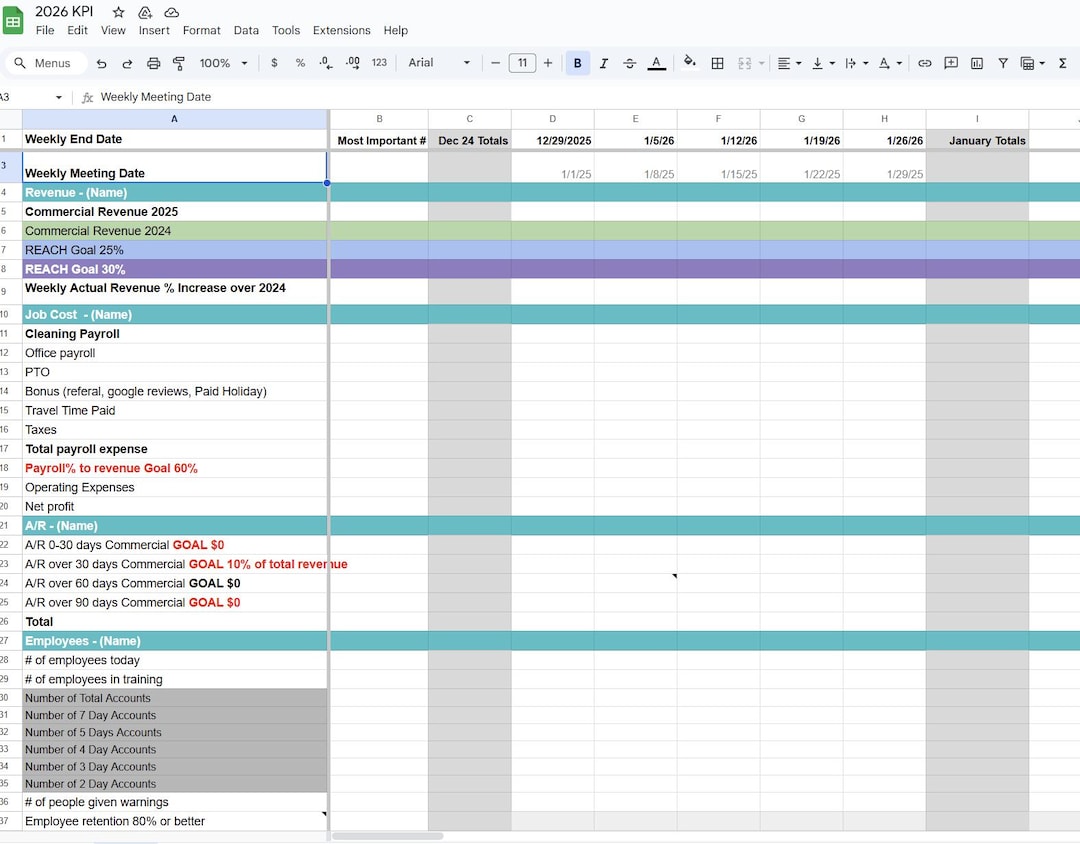The height and width of the screenshot is (844, 1080).
Task: Open text wrapping dropdown
Action: (x=856, y=63)
